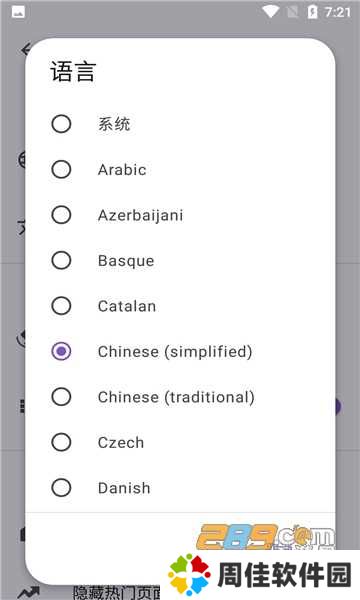Image resolution: width=360 pixels, height=600 pixels.
Task: Tap the Chinese (traditional) text label
Action: [176, 397]
